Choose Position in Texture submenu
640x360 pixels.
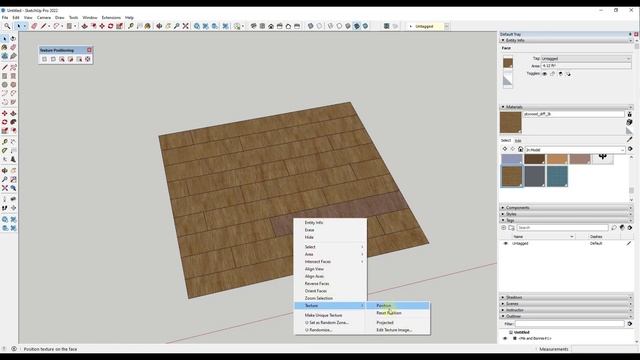coord(398,305)
